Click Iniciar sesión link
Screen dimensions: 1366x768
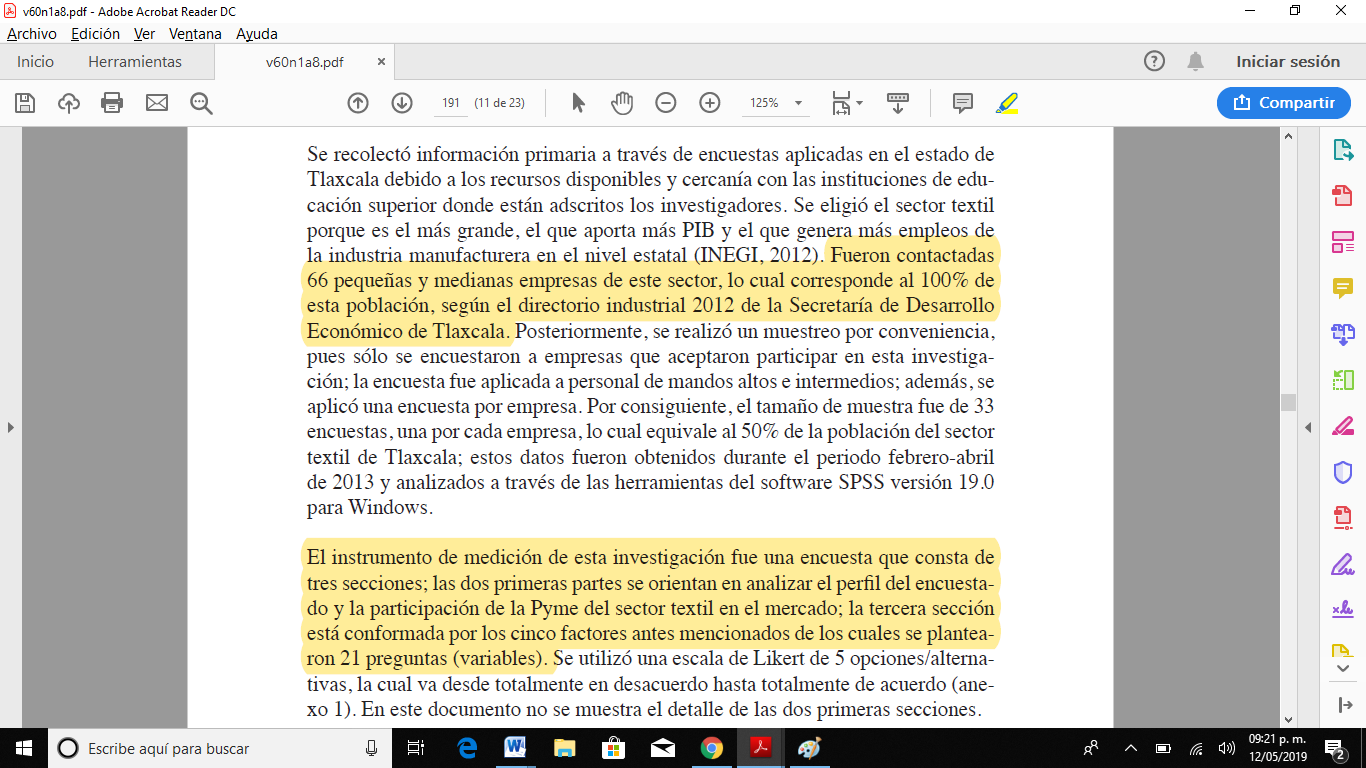1287,62
